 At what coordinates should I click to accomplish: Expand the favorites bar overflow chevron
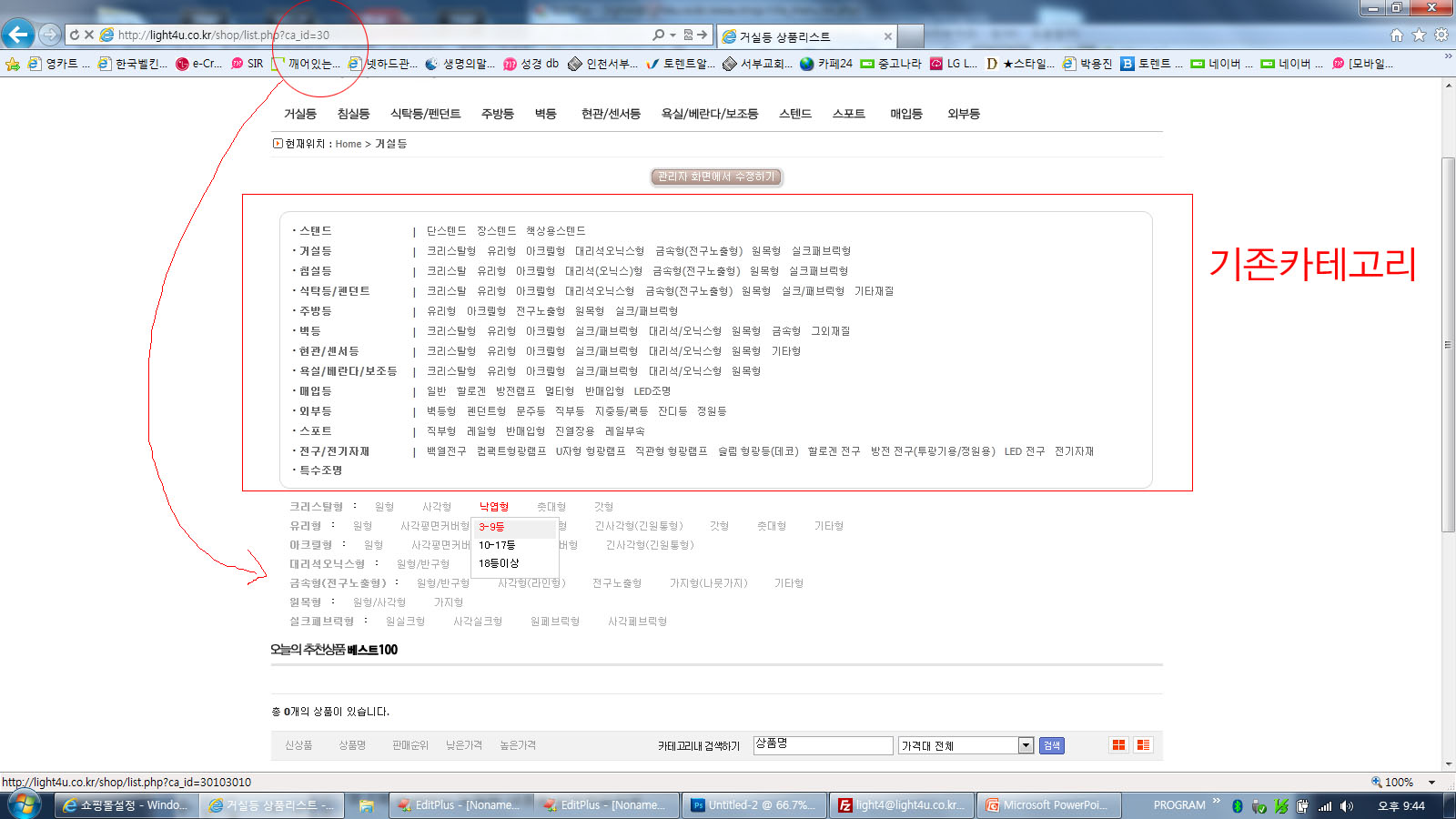1448,56
